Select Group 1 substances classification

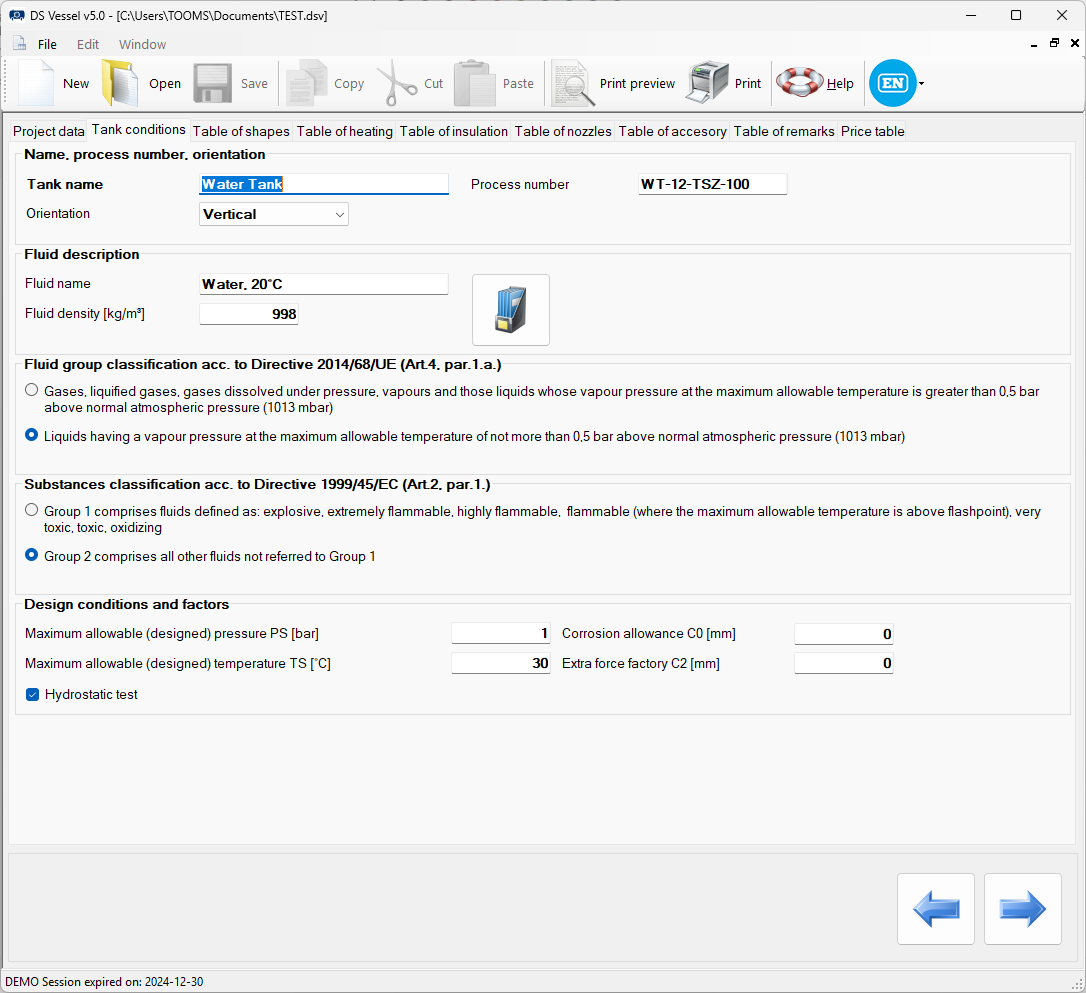(x=33, y=511)
